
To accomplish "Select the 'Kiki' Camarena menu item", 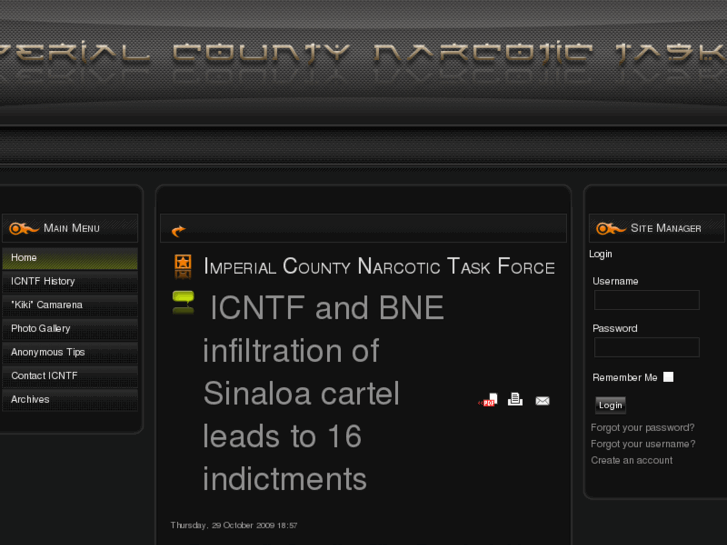I will coord(70,305).
